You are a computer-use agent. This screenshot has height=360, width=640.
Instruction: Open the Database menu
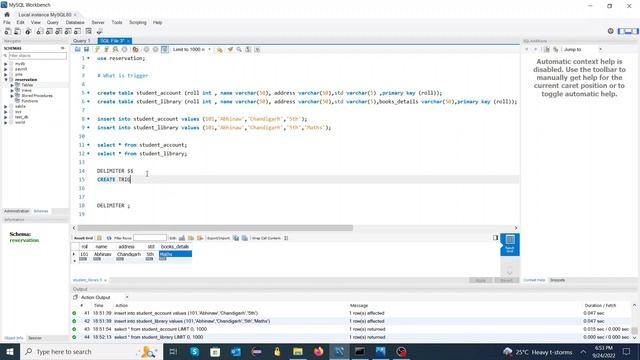(75, 22)
